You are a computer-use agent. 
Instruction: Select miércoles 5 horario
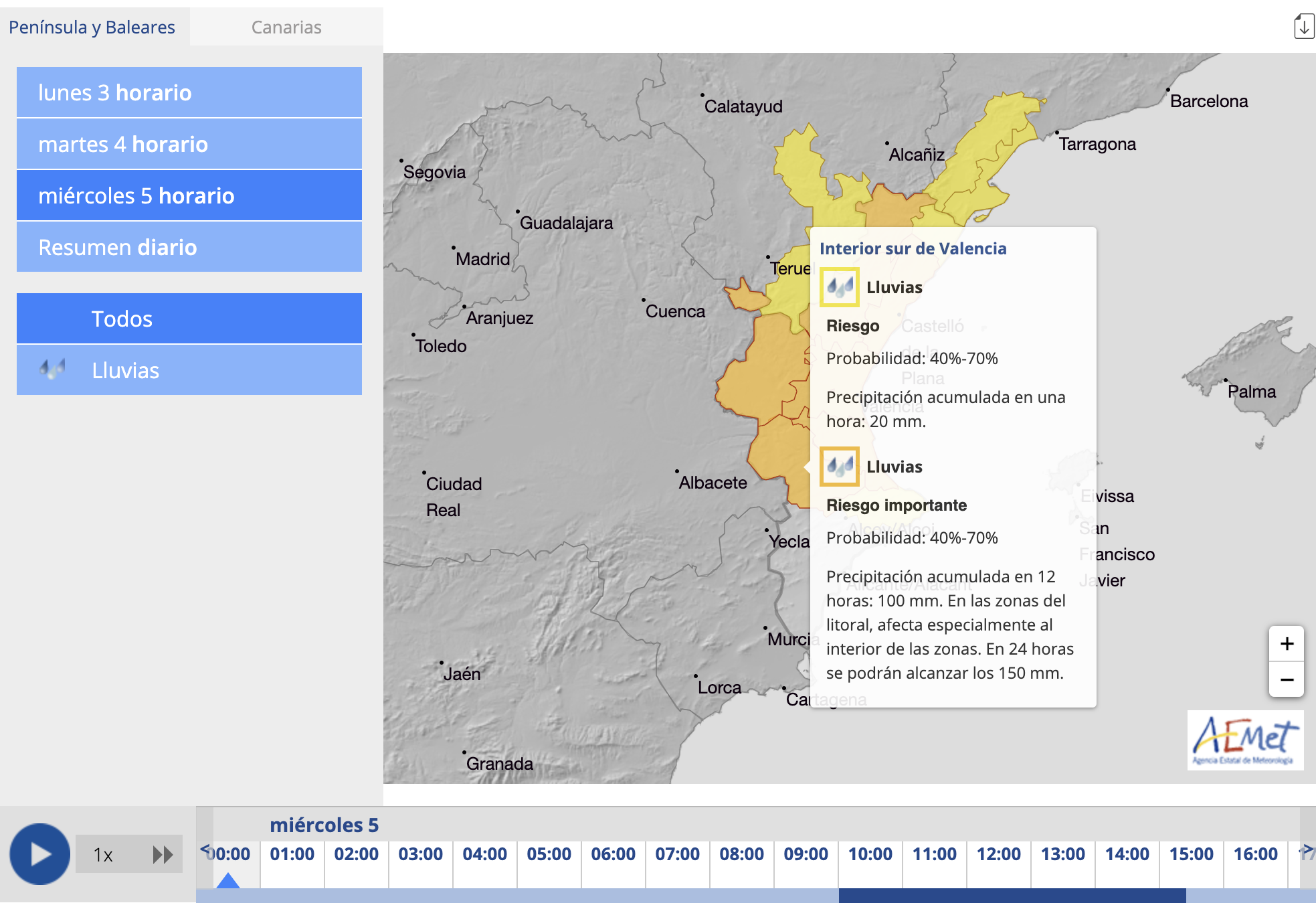(189, 195)
